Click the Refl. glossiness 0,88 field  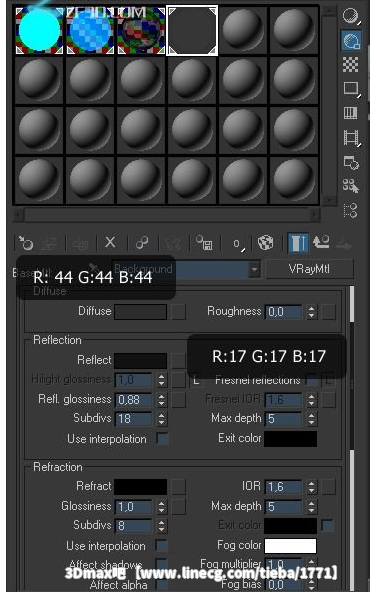(134, 400)
